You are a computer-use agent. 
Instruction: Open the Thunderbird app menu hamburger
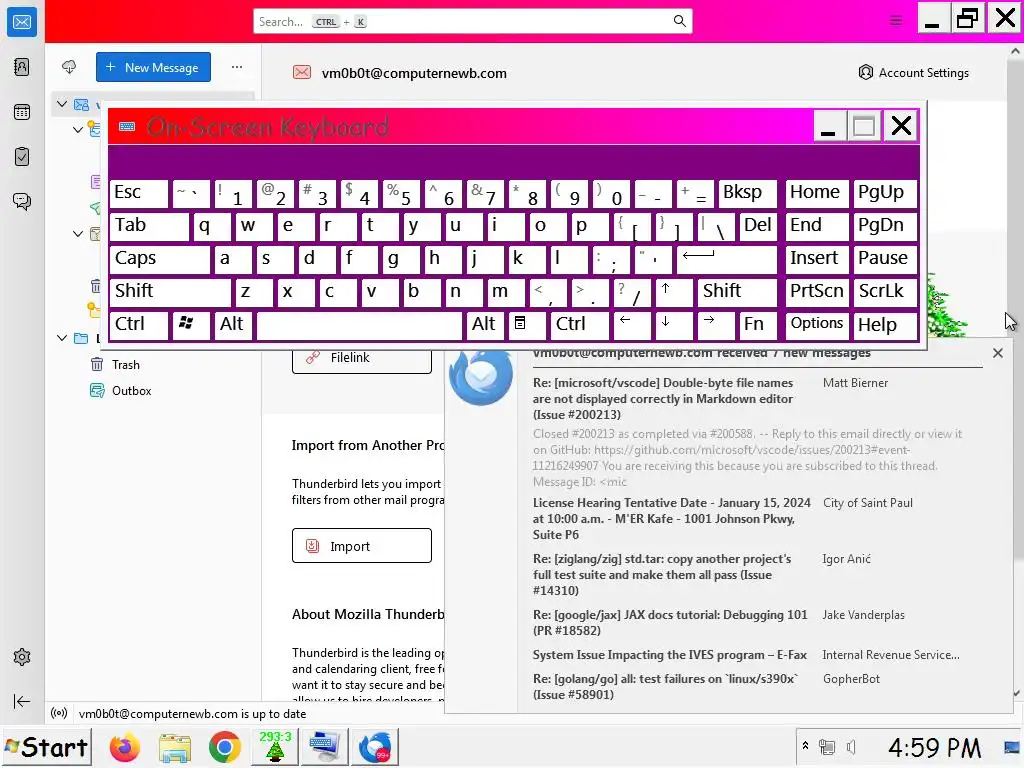coord(896,21)
